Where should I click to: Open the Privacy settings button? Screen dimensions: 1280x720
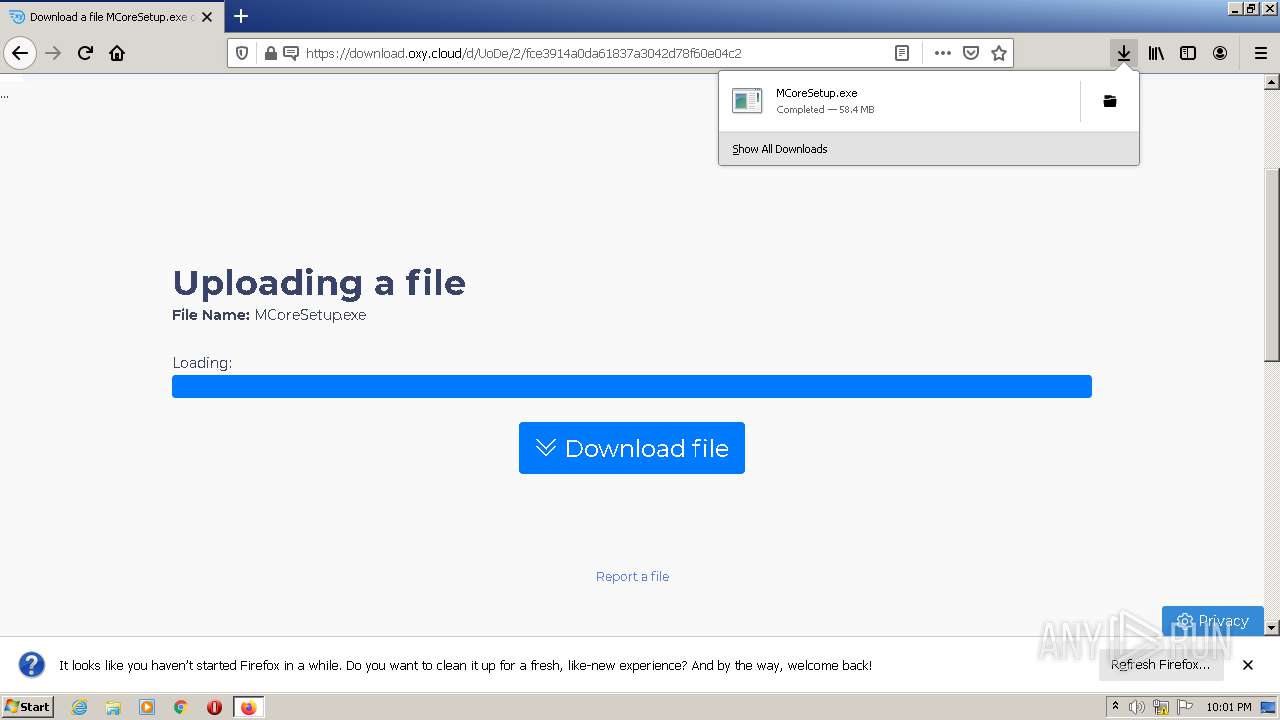pyautogui.click(x=1213, y=620)
